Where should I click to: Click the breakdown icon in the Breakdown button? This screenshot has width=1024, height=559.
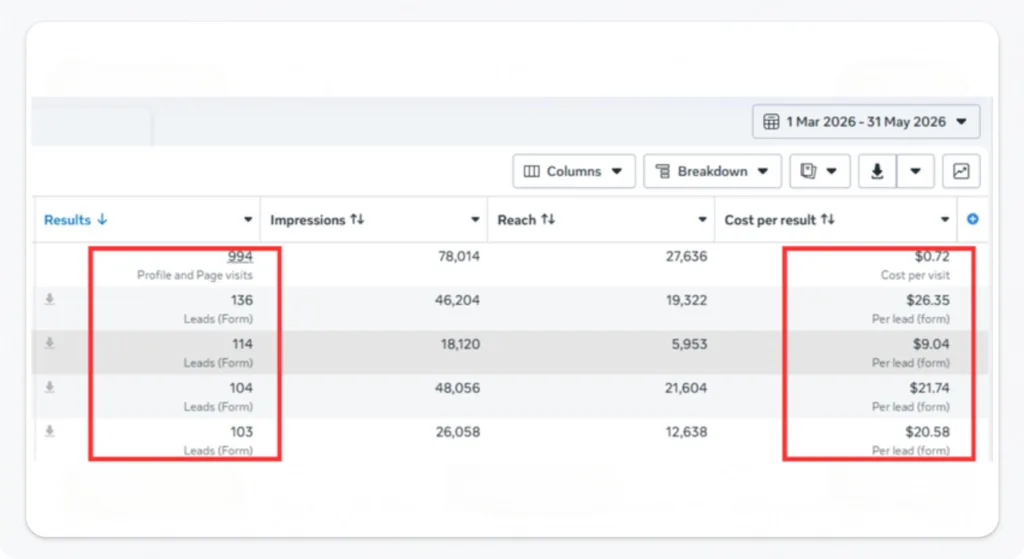pos(662,171)
